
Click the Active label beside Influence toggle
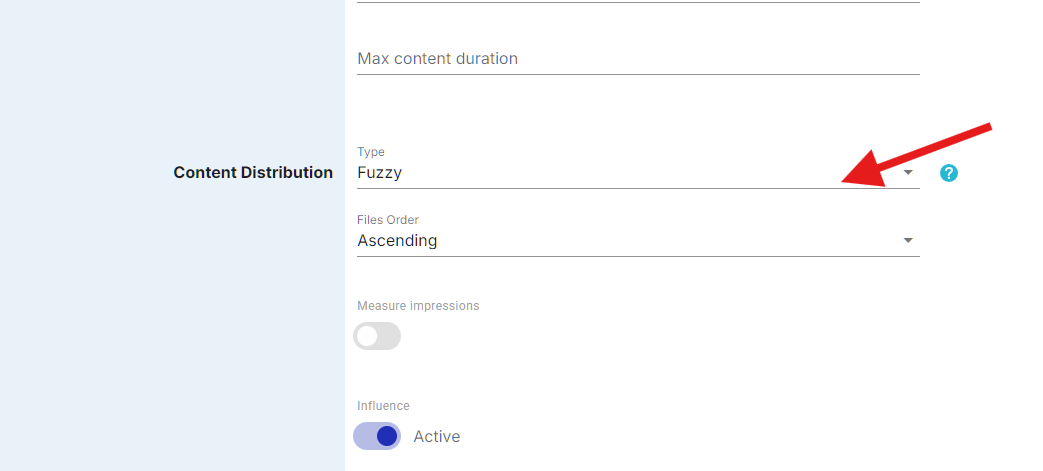436,436
